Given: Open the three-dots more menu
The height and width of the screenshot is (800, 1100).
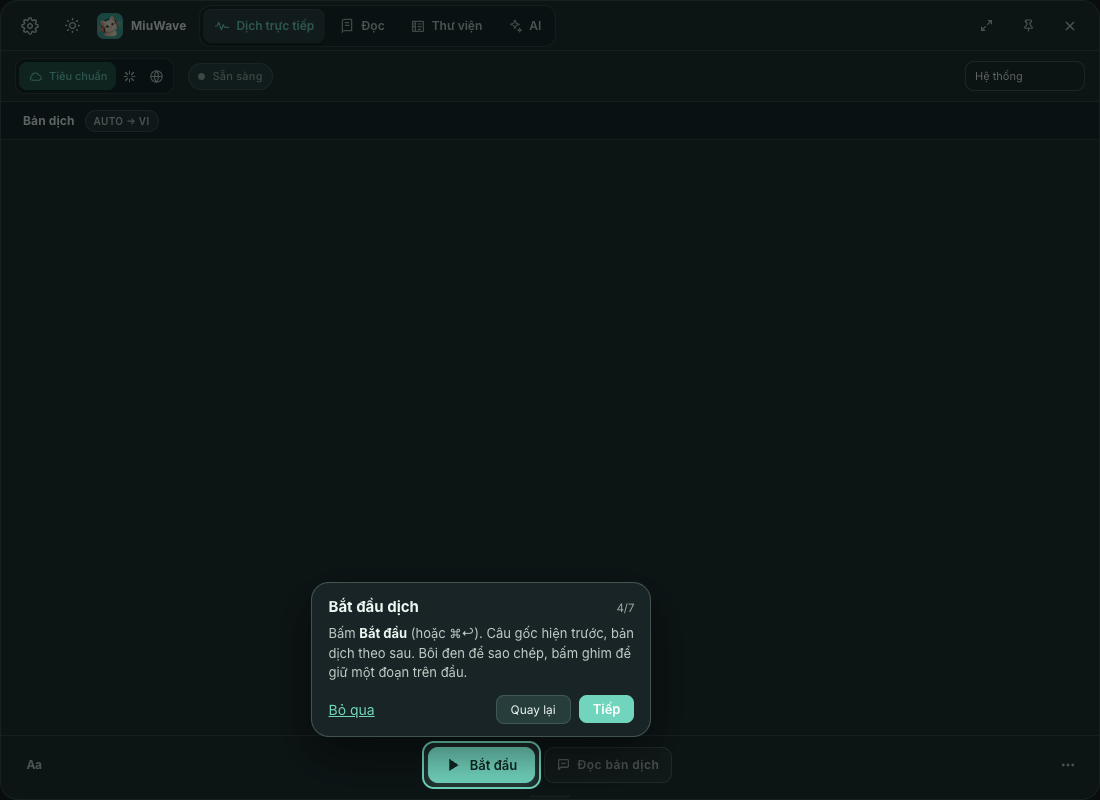Looking at the screenshot, I should click(1068, 765).
